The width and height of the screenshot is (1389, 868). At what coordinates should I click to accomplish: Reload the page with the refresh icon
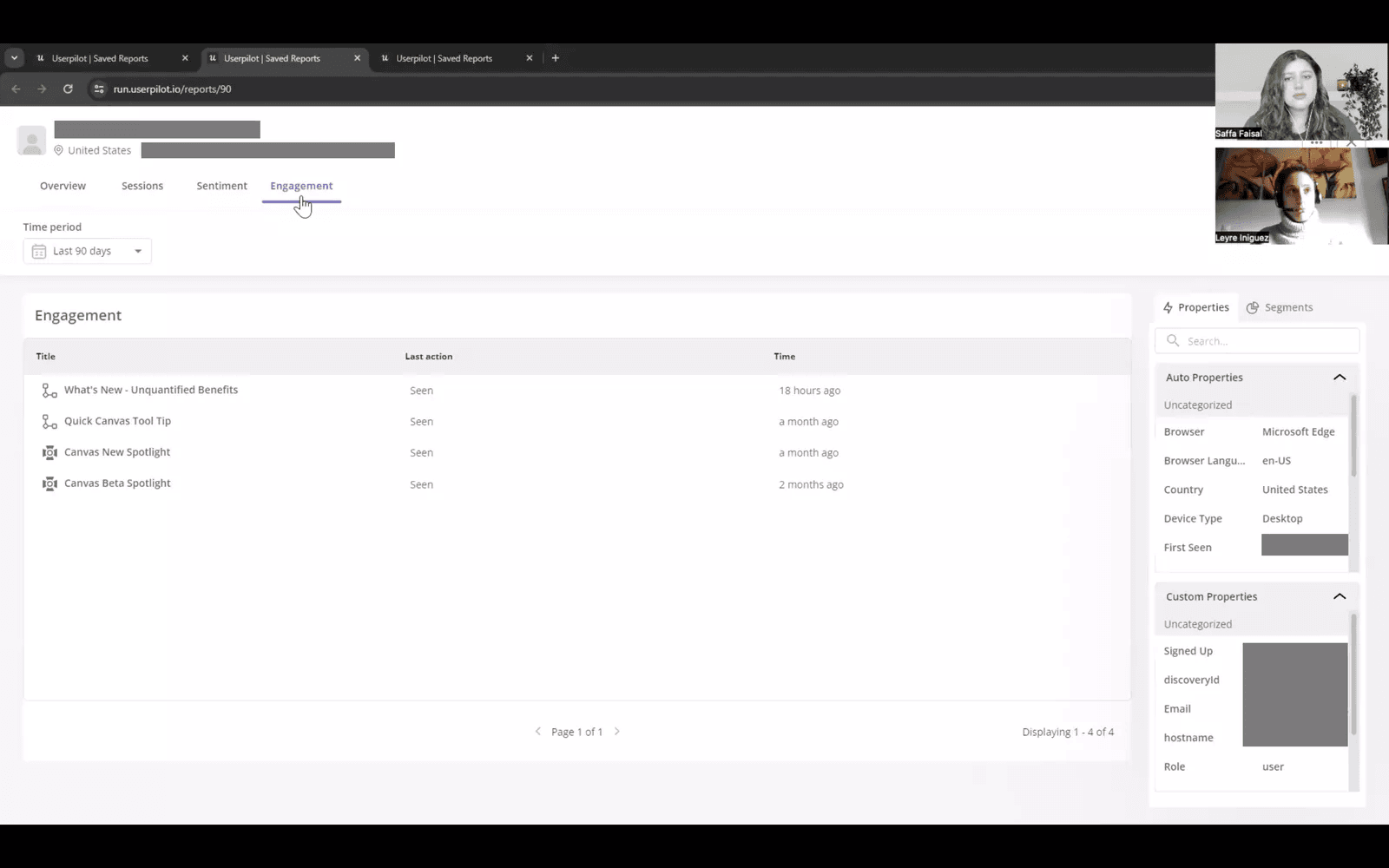pyautogui.click(x=68, y=89)
